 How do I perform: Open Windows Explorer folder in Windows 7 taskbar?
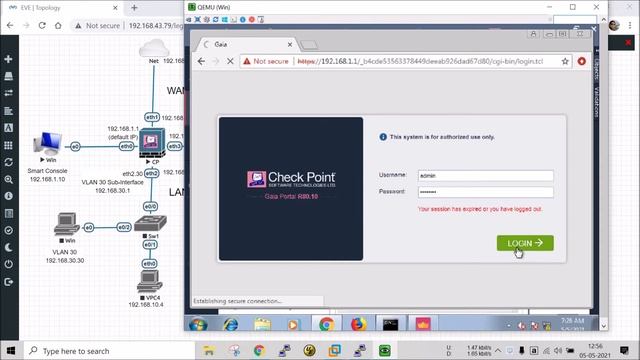[x=262, y=324]
